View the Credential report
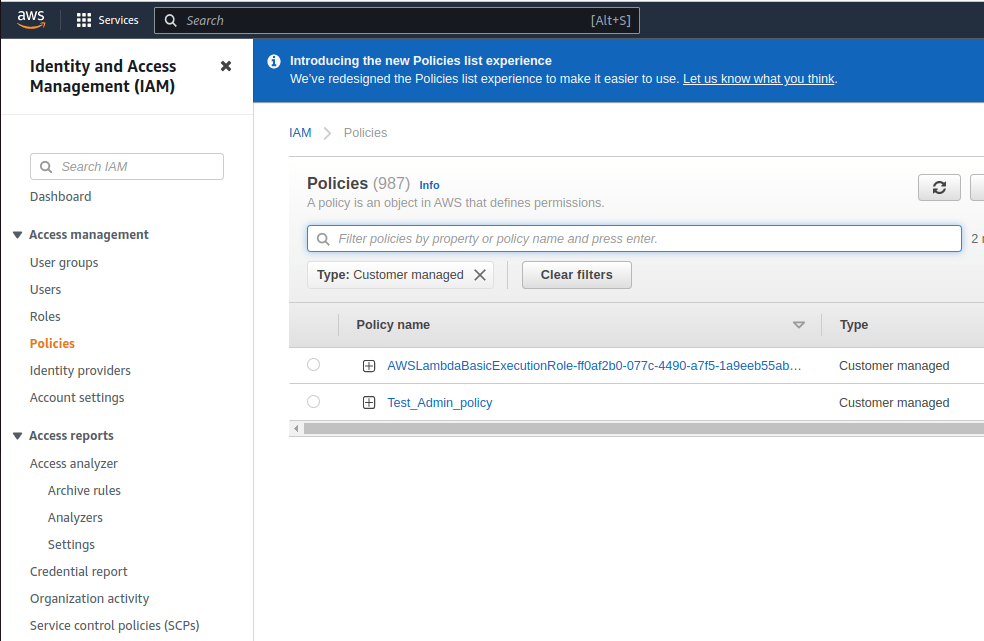This screenshot has width=984, height=641. [x=78, y=571]
